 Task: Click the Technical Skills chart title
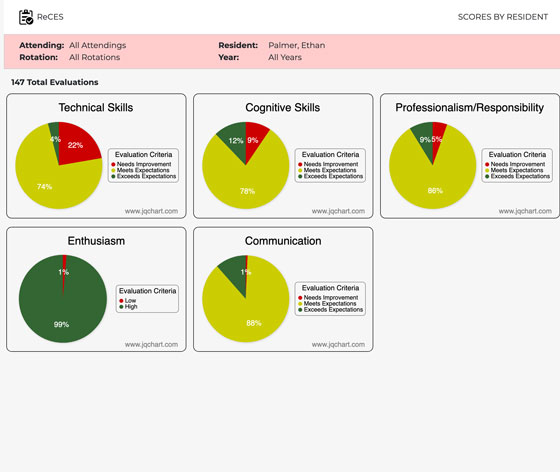[96, 107]
